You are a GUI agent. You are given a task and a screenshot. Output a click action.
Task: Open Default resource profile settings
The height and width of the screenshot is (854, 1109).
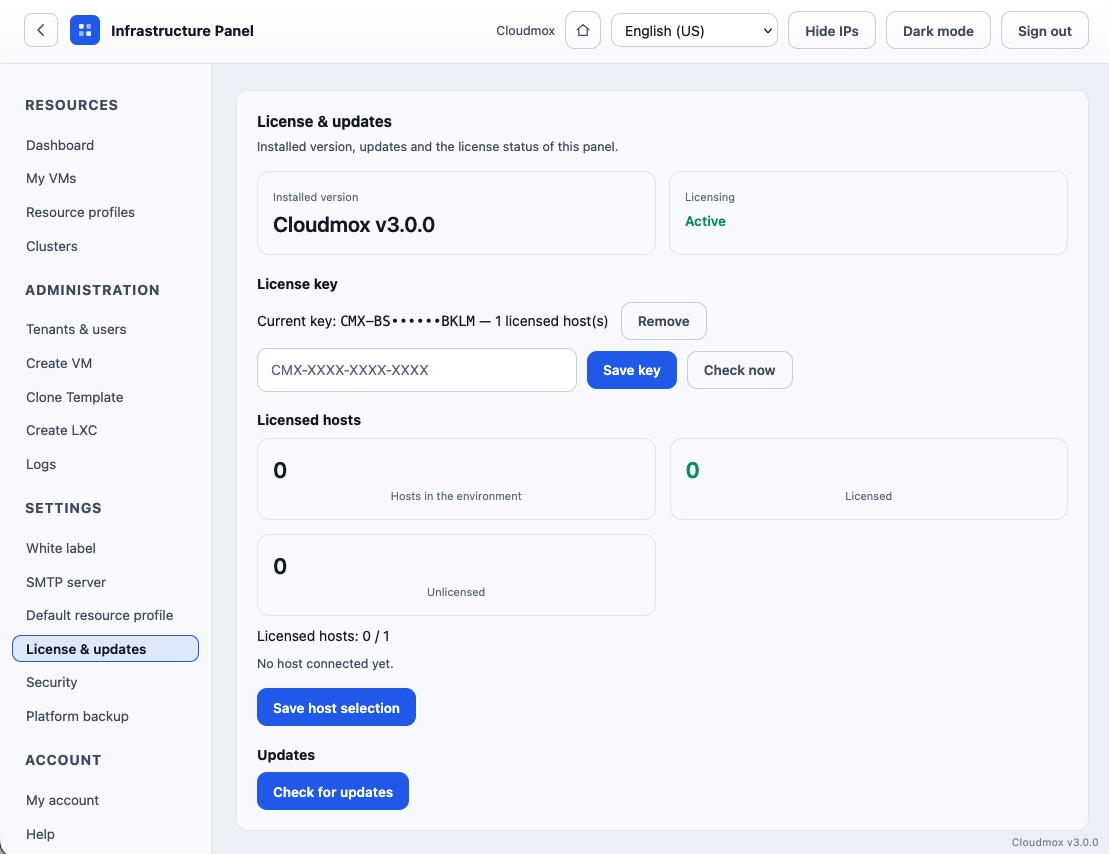pos(100,615)
